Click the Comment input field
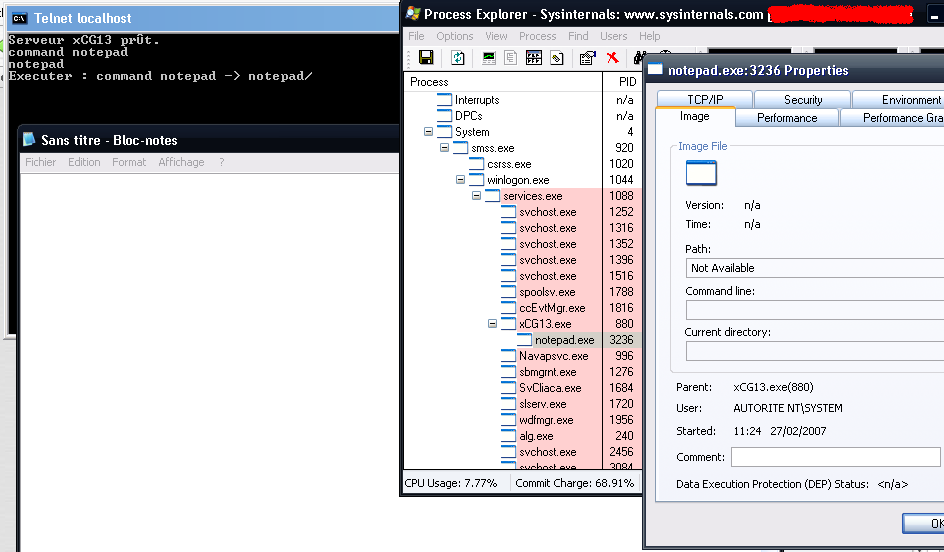 pyautogui.click(x=836, y=456)
